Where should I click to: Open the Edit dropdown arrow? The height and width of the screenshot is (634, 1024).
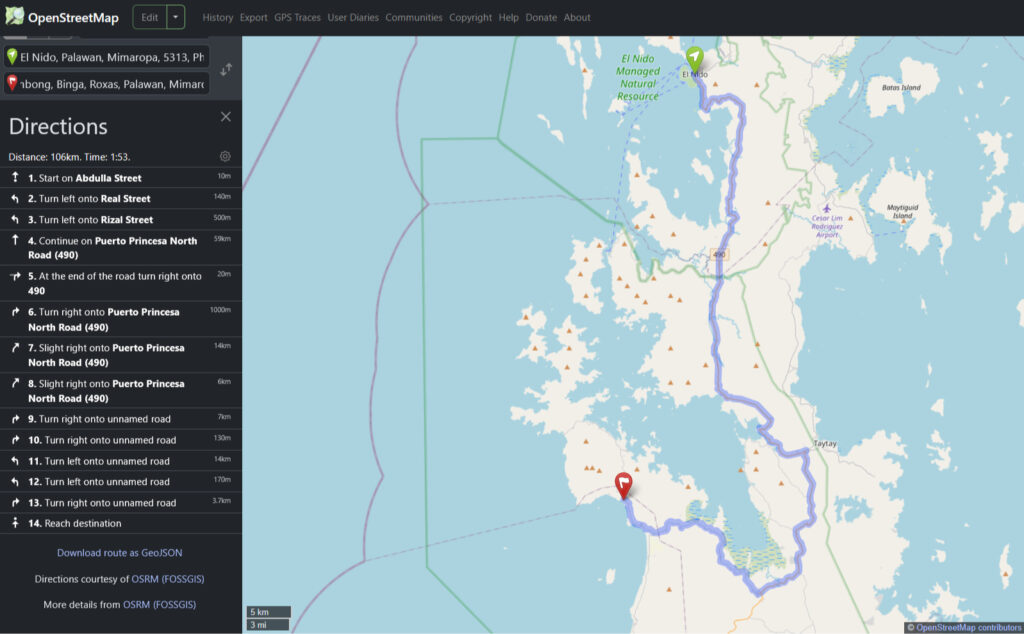tap(175, 17)
